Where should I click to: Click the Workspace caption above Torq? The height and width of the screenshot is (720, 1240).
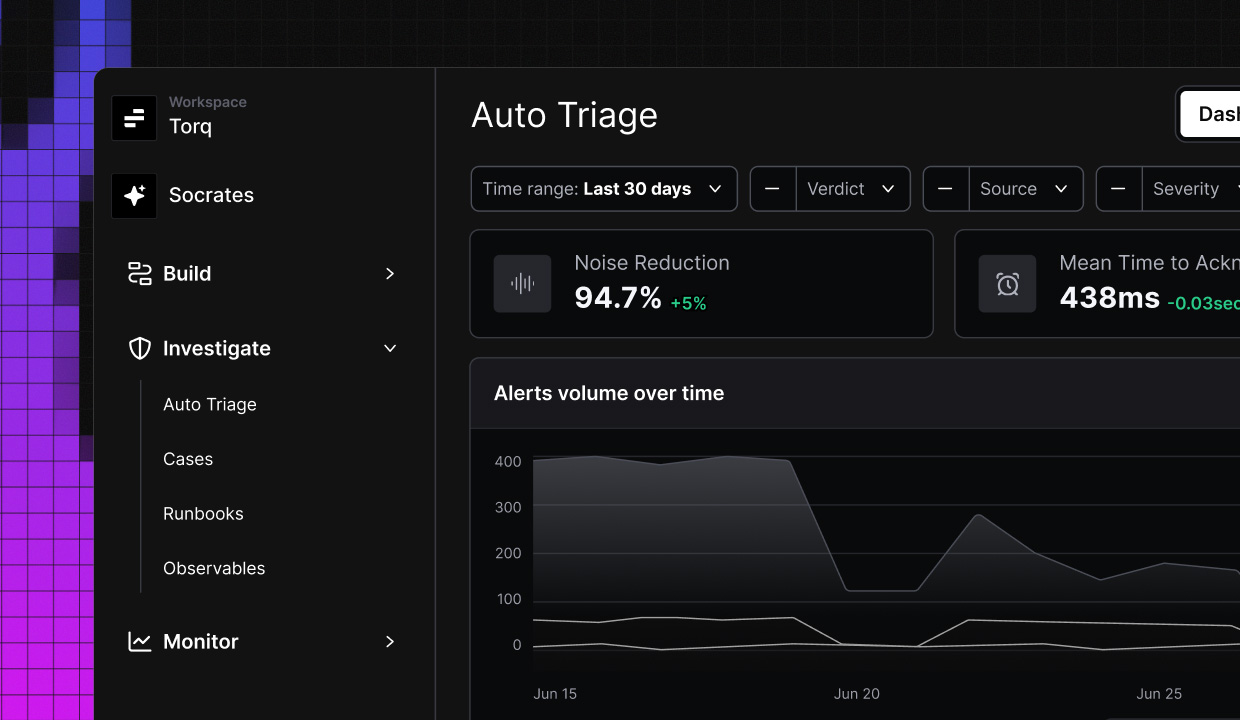[x=208, y=102]
